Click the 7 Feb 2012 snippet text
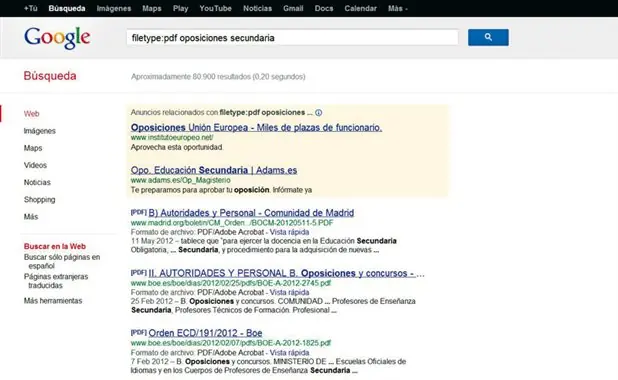Viewport: 618px width, 380px height. pos(268,366)
